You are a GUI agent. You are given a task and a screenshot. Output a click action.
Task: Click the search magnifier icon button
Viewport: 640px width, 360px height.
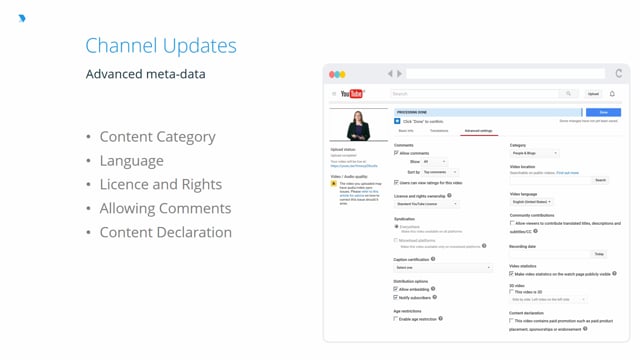point(568,94)
